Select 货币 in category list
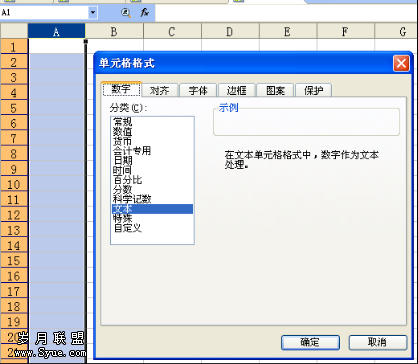This screenshot has width=418, height=364. pos(152,141)
